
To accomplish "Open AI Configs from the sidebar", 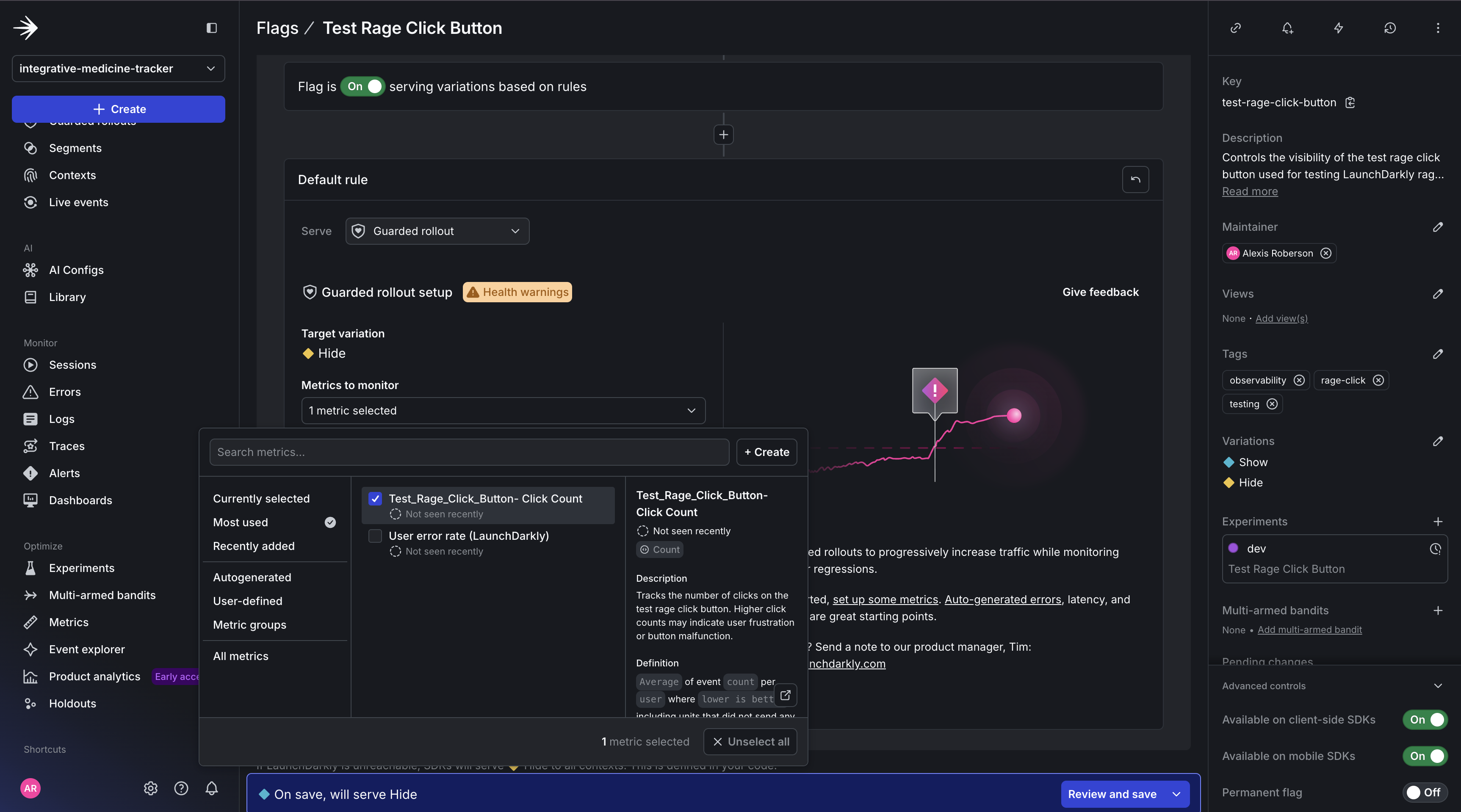I will click(75, 270).
